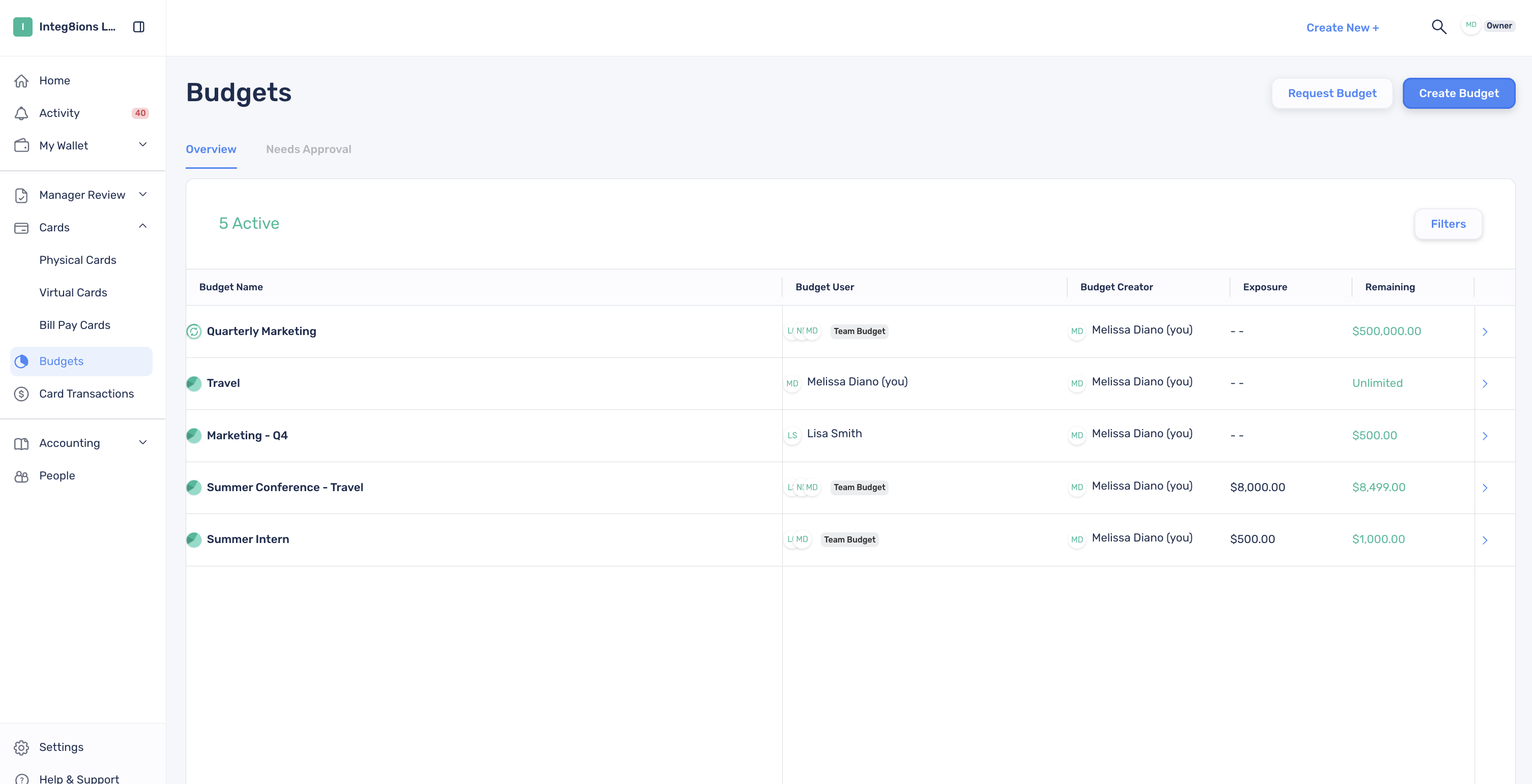
Task: Click the $500,000.00 remaining amount
Action: pos(1387,331)
